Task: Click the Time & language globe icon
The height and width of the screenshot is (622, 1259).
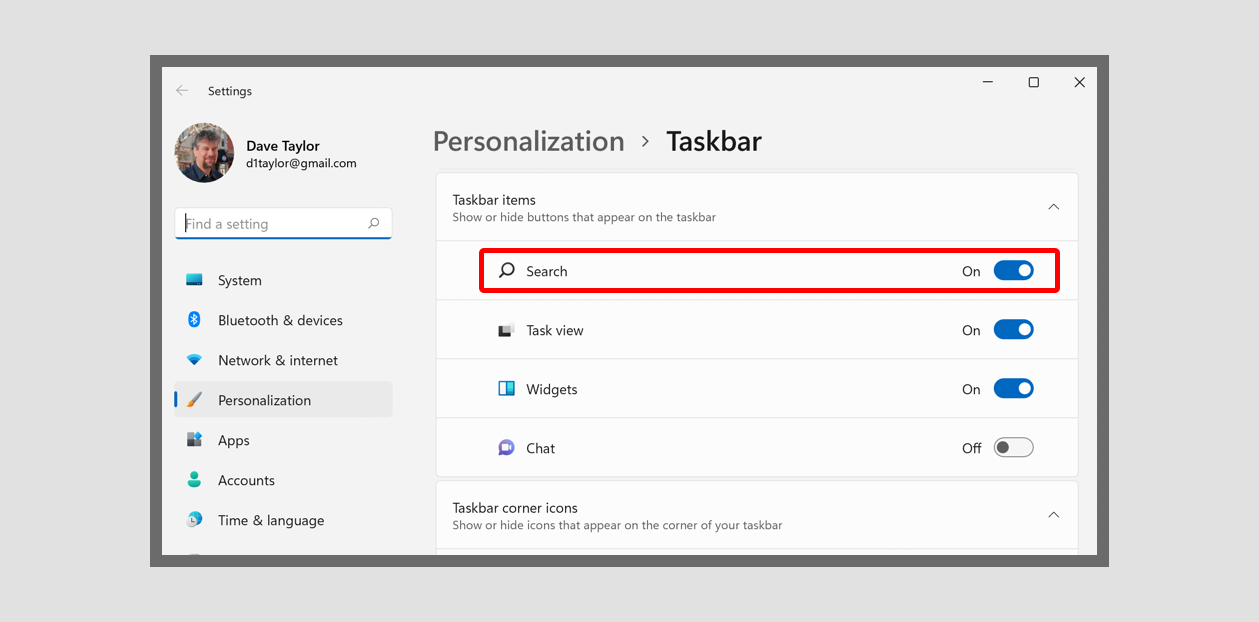Action: pos(196,520)
